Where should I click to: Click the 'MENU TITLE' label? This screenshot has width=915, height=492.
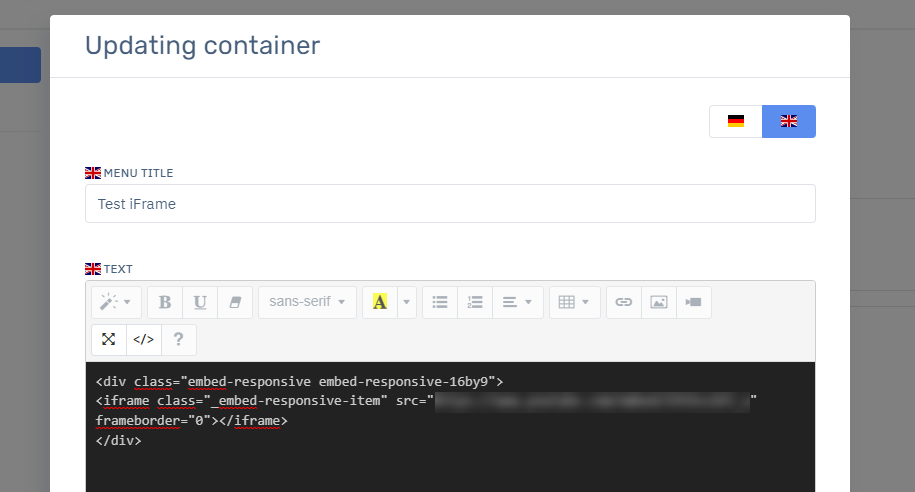(138, 173)
